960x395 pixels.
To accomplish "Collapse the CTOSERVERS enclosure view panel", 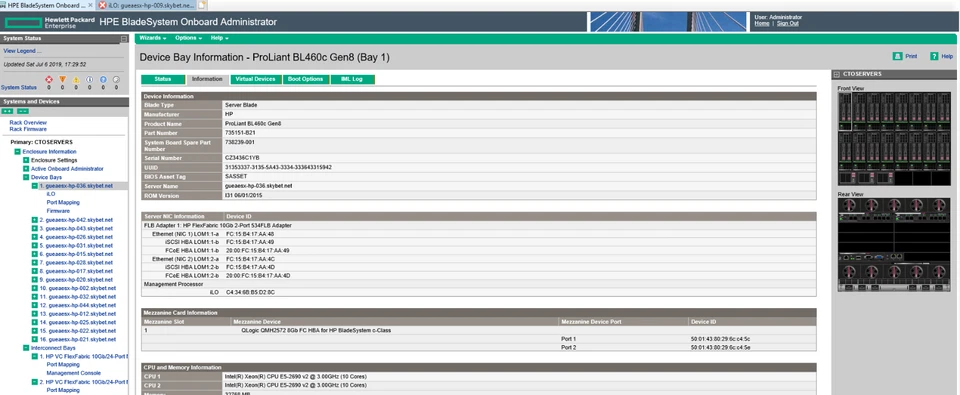I will 837,74.
